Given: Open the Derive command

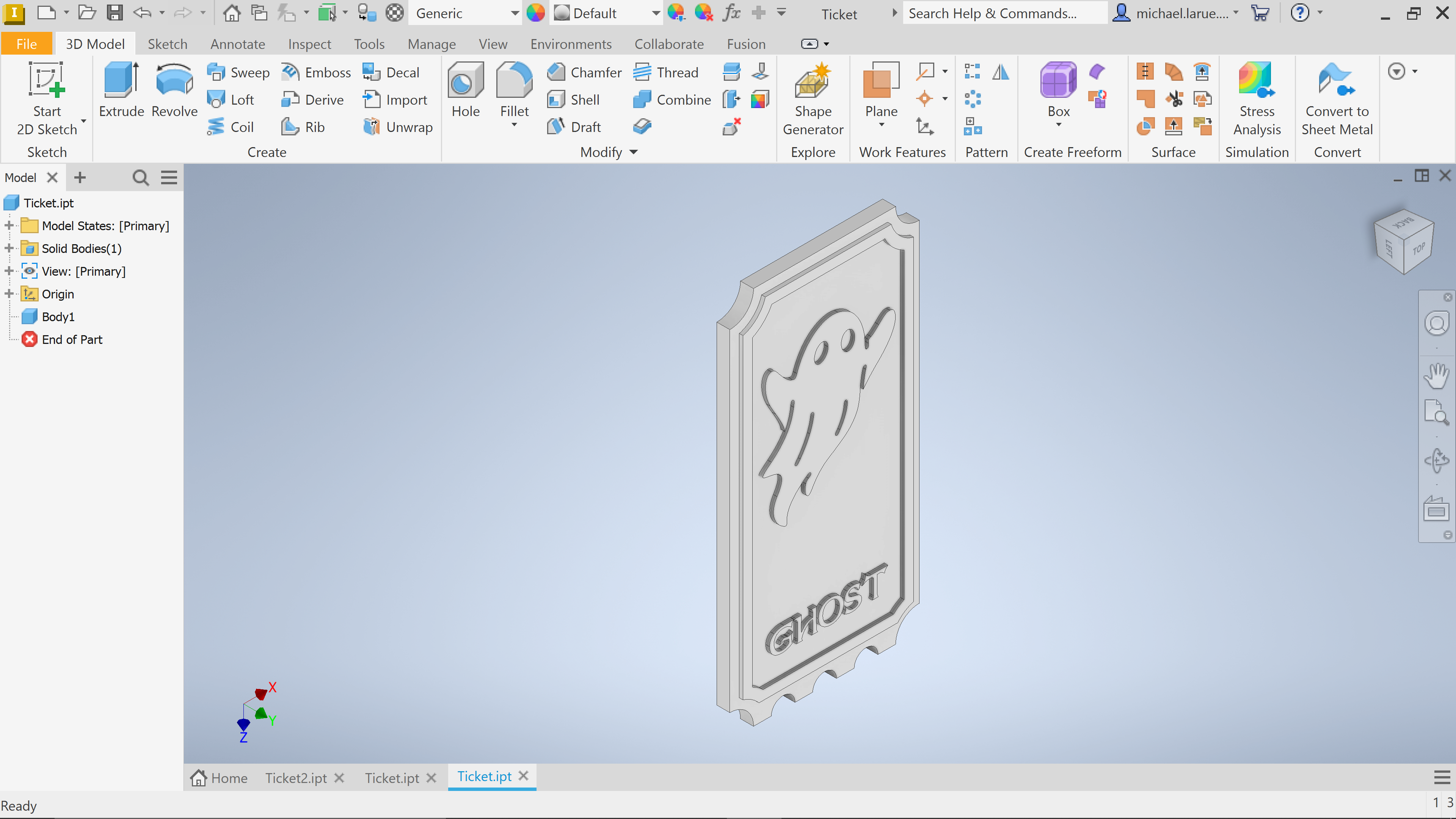Looking at the screenshot, I should point(312,99).
